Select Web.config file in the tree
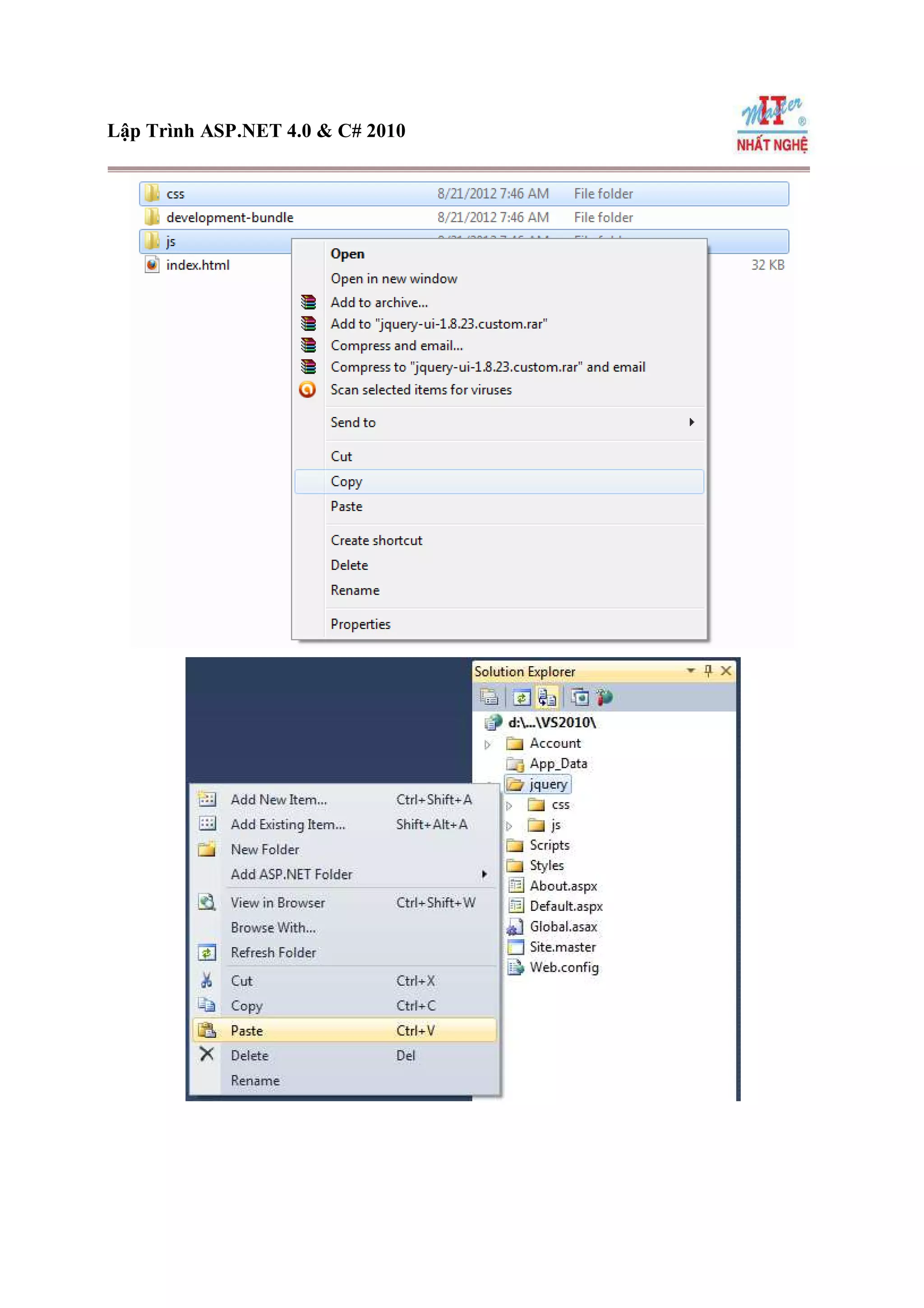The image size is (924, 1308). tap(564, 967)
